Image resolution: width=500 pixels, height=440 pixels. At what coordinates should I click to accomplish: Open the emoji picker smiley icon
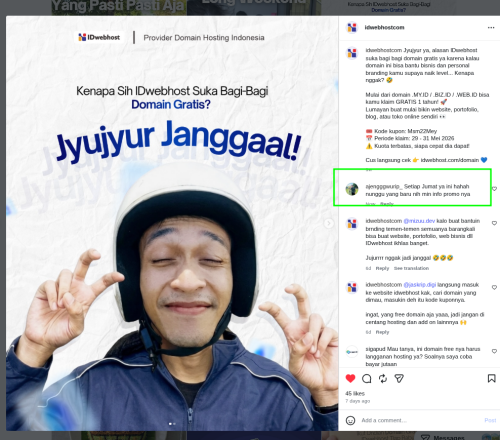(350, 420)
